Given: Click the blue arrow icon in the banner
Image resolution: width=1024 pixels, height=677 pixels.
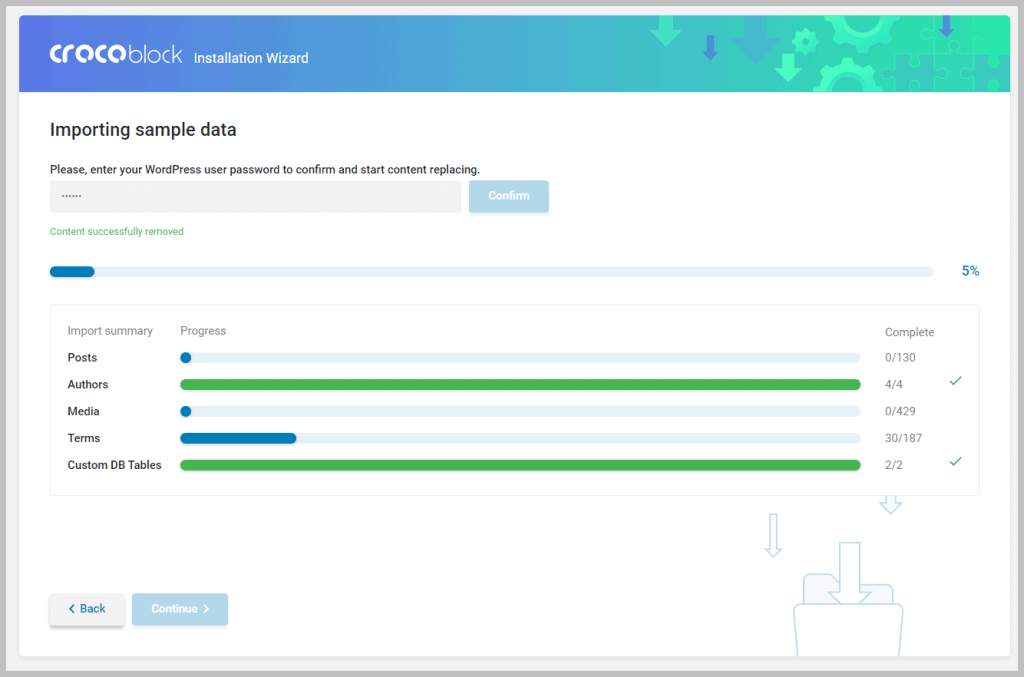Looking at the screenshot, I should (x=711, y=48).
